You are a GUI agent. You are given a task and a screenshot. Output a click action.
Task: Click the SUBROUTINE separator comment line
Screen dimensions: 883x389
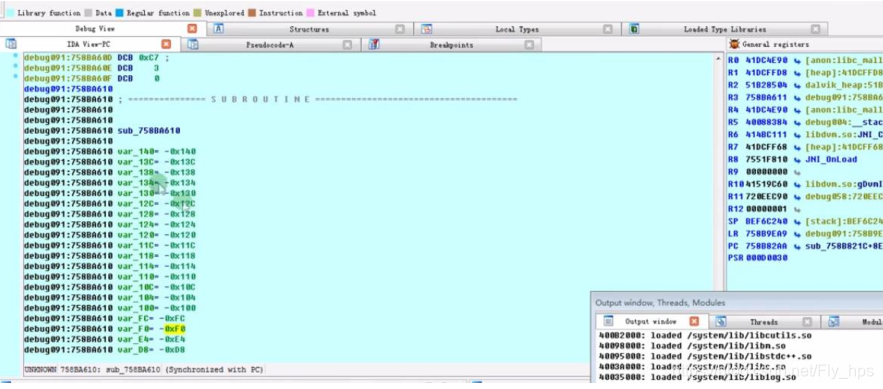tap(270, 99)
